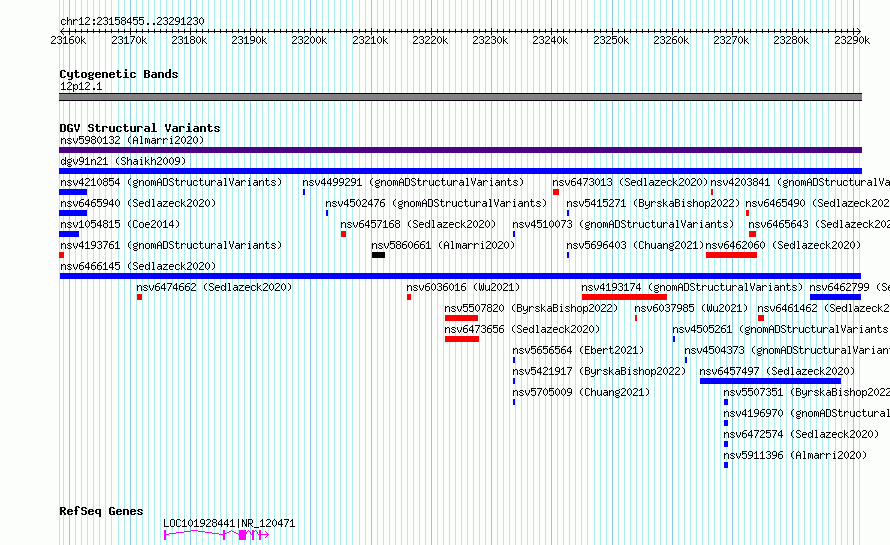Select the purple nsv5980132 variant bar
Screen dimensions: 890x545
click(460, 150)
